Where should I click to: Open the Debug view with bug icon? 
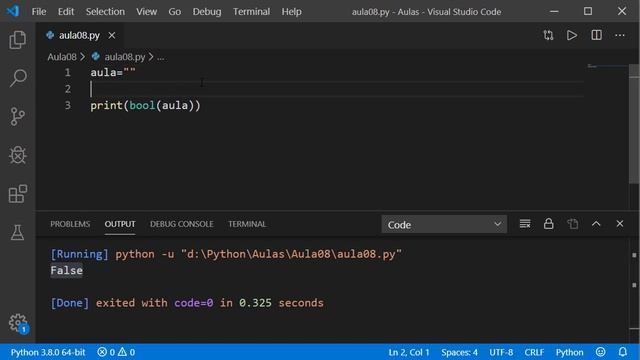(18, 155)
